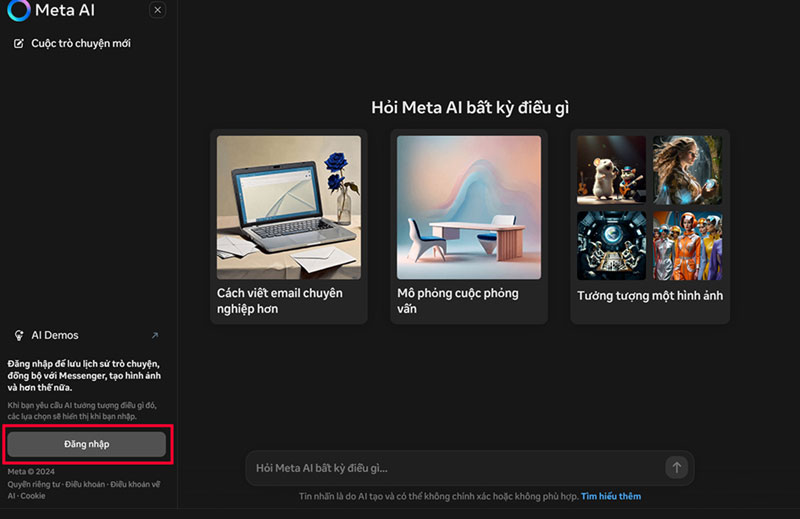Click the Đăng nhập login button
This screenshot has height=519, width=800.
coord(87,443)
